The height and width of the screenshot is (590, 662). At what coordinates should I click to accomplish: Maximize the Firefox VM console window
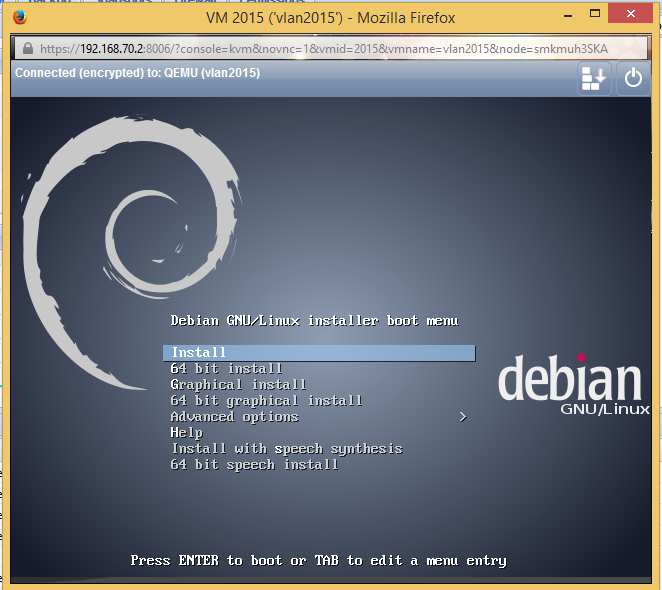595,14
